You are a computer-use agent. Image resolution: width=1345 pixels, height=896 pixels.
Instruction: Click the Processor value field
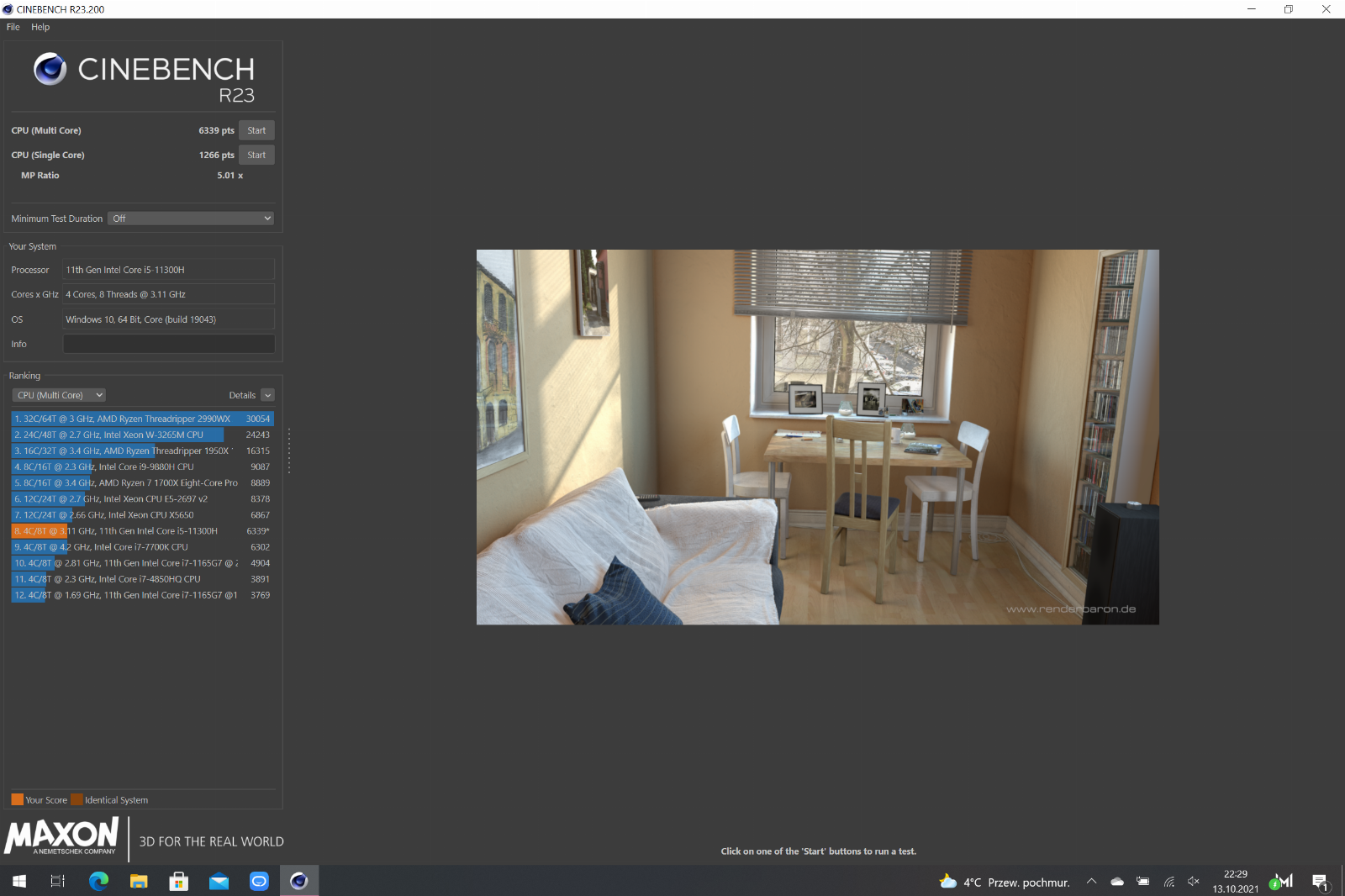coord(169,270)
